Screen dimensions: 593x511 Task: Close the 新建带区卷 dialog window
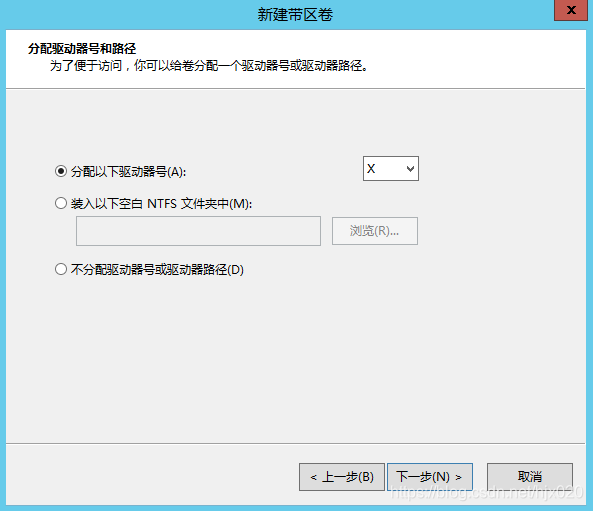click(x=571, y=10)
